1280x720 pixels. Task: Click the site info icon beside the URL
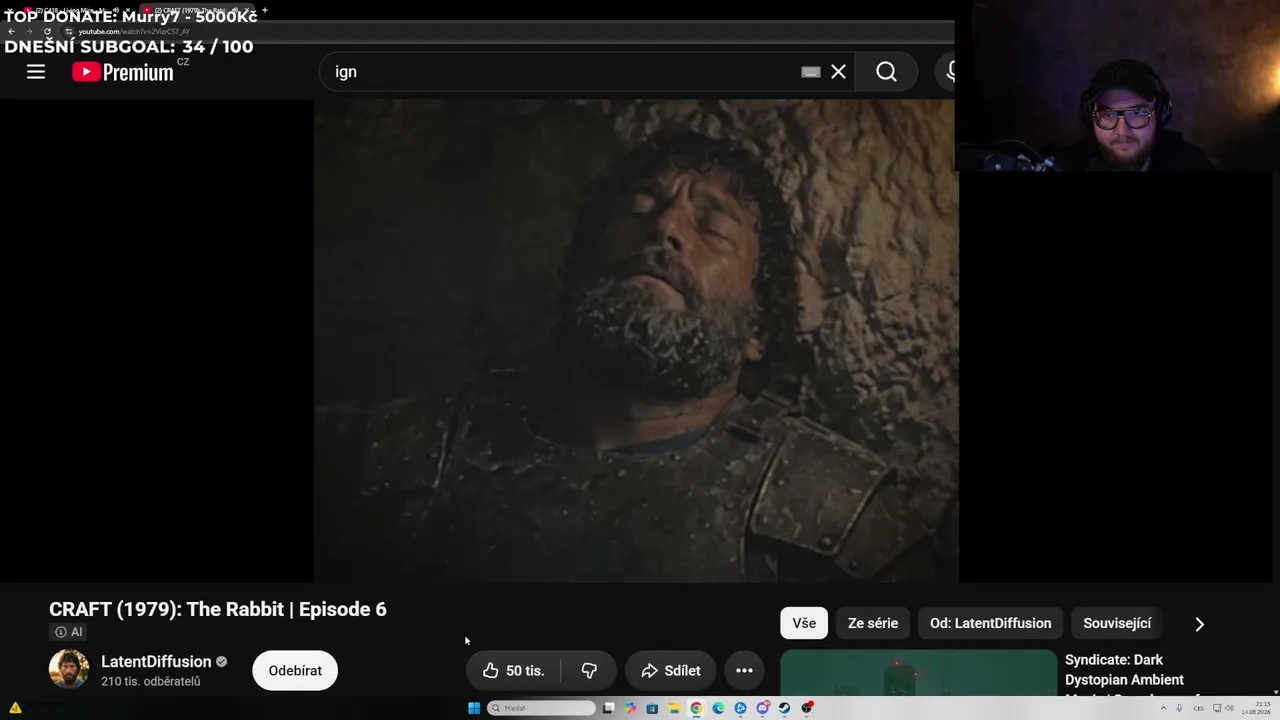click(69, 31)
